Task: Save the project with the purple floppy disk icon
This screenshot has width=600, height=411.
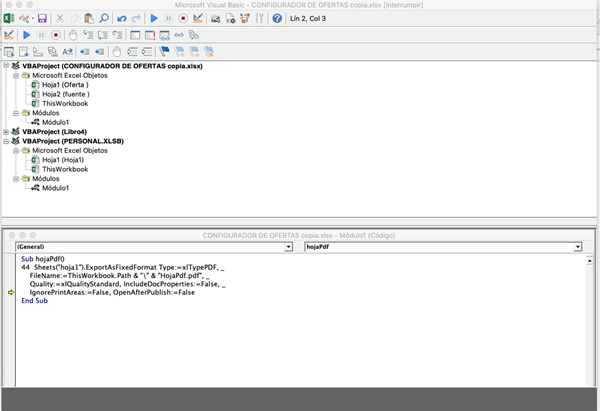Action: [x=42, y=18]
